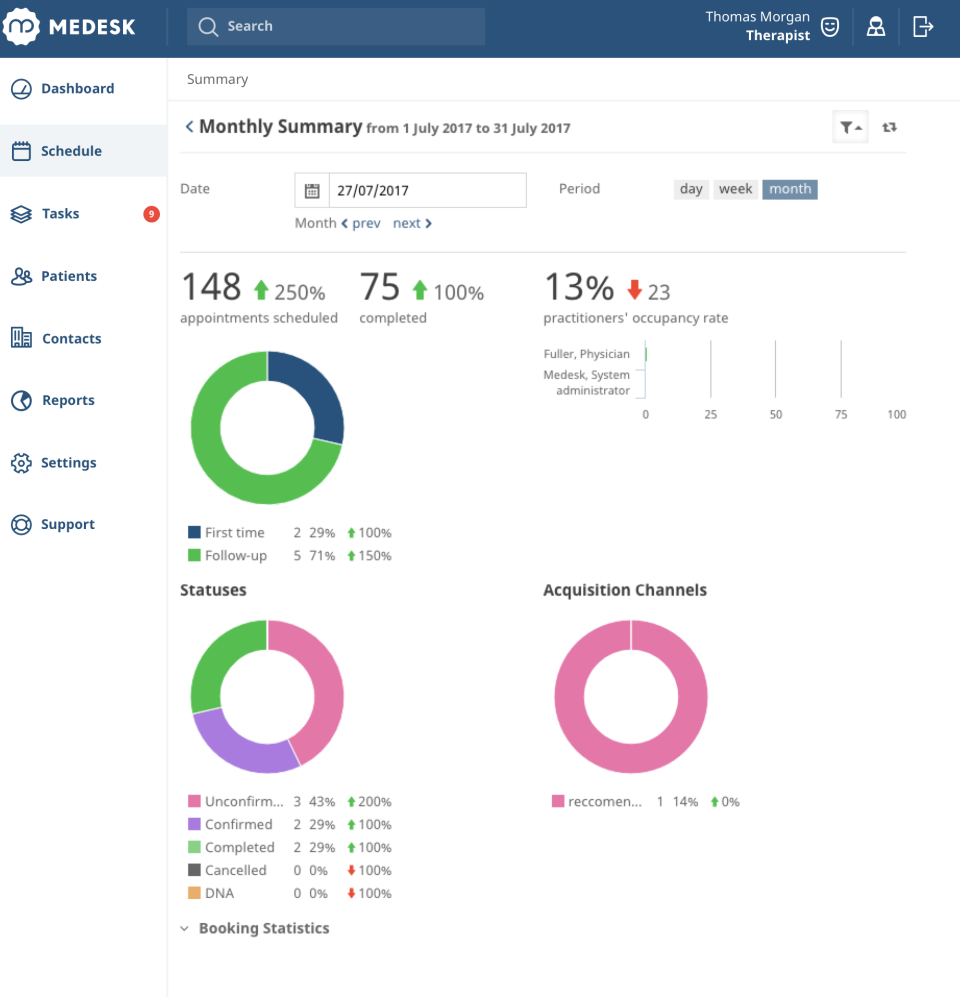Refresh the monthly summary data
Viewport: 960px width, 997px height.
[x=889, y=127]
